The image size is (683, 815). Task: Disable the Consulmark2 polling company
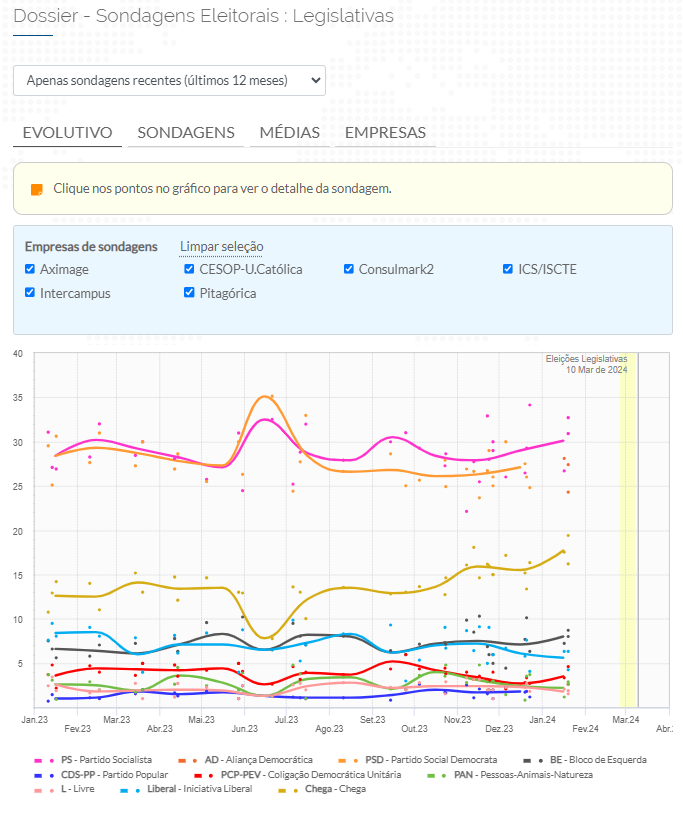click(x=349, y=269)
